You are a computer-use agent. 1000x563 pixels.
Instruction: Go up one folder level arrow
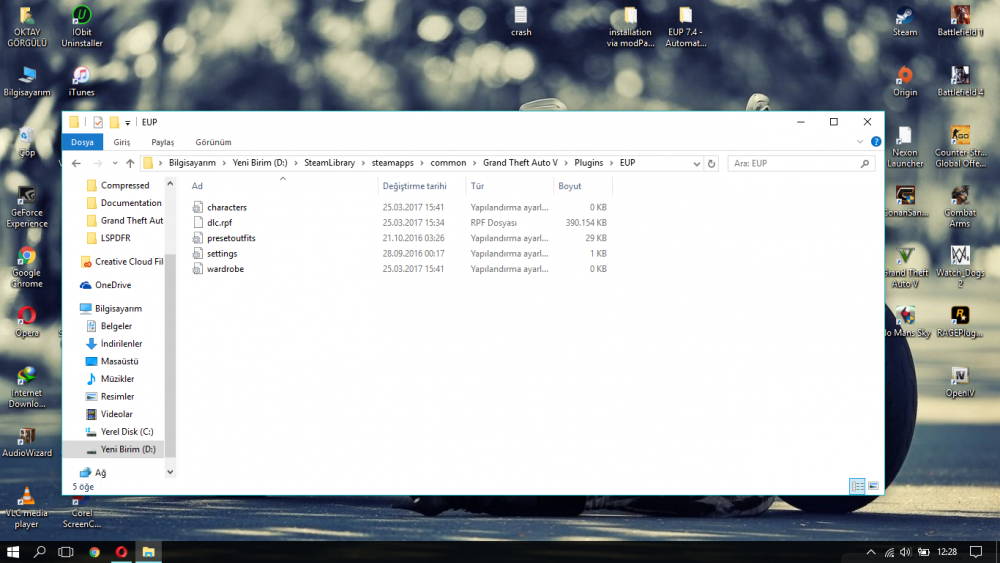[130, 163]
